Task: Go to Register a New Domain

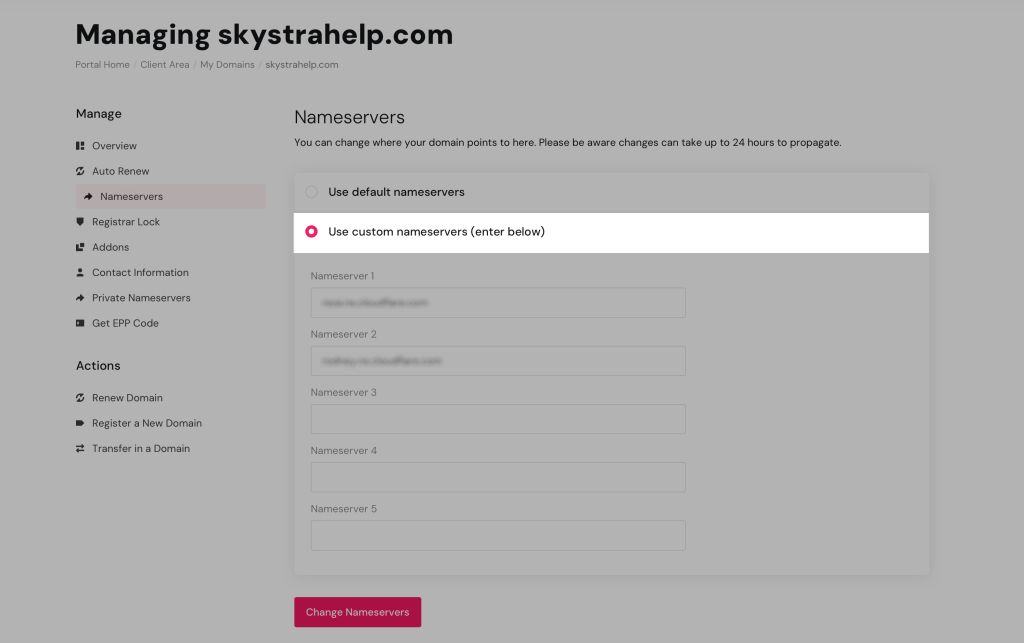Action: point(146,423)
